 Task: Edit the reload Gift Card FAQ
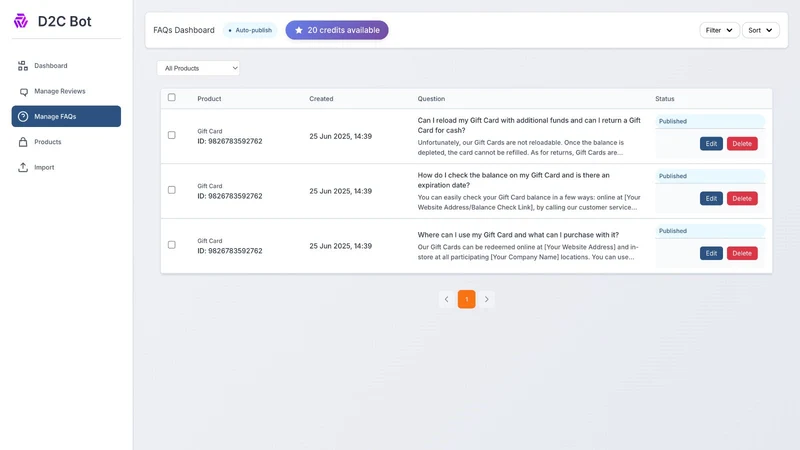[x=711, y=144]
